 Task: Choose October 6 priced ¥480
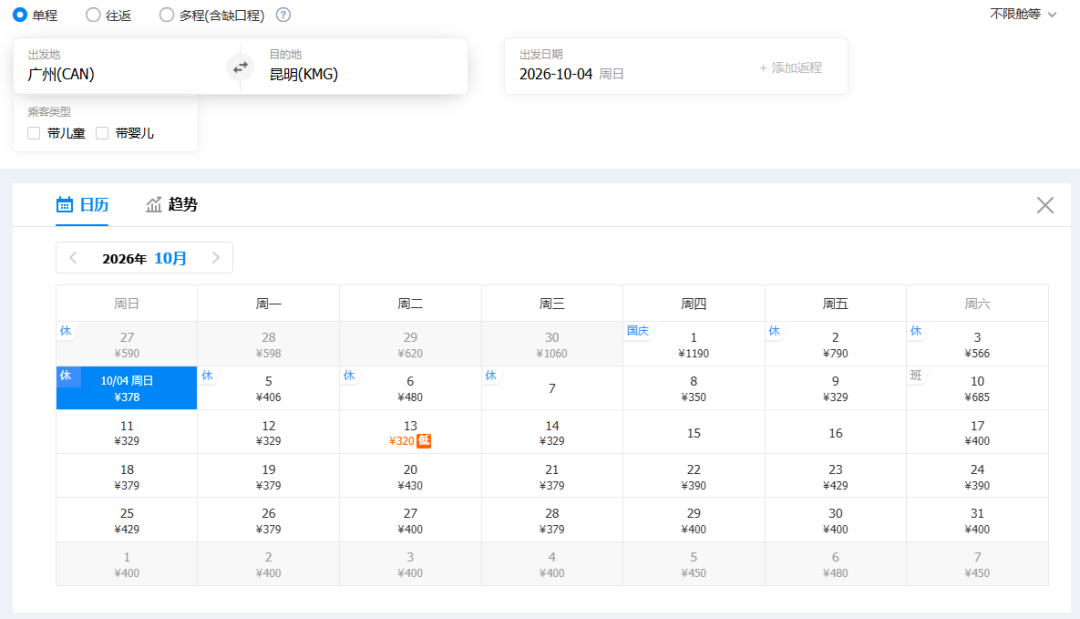(410, 388)
